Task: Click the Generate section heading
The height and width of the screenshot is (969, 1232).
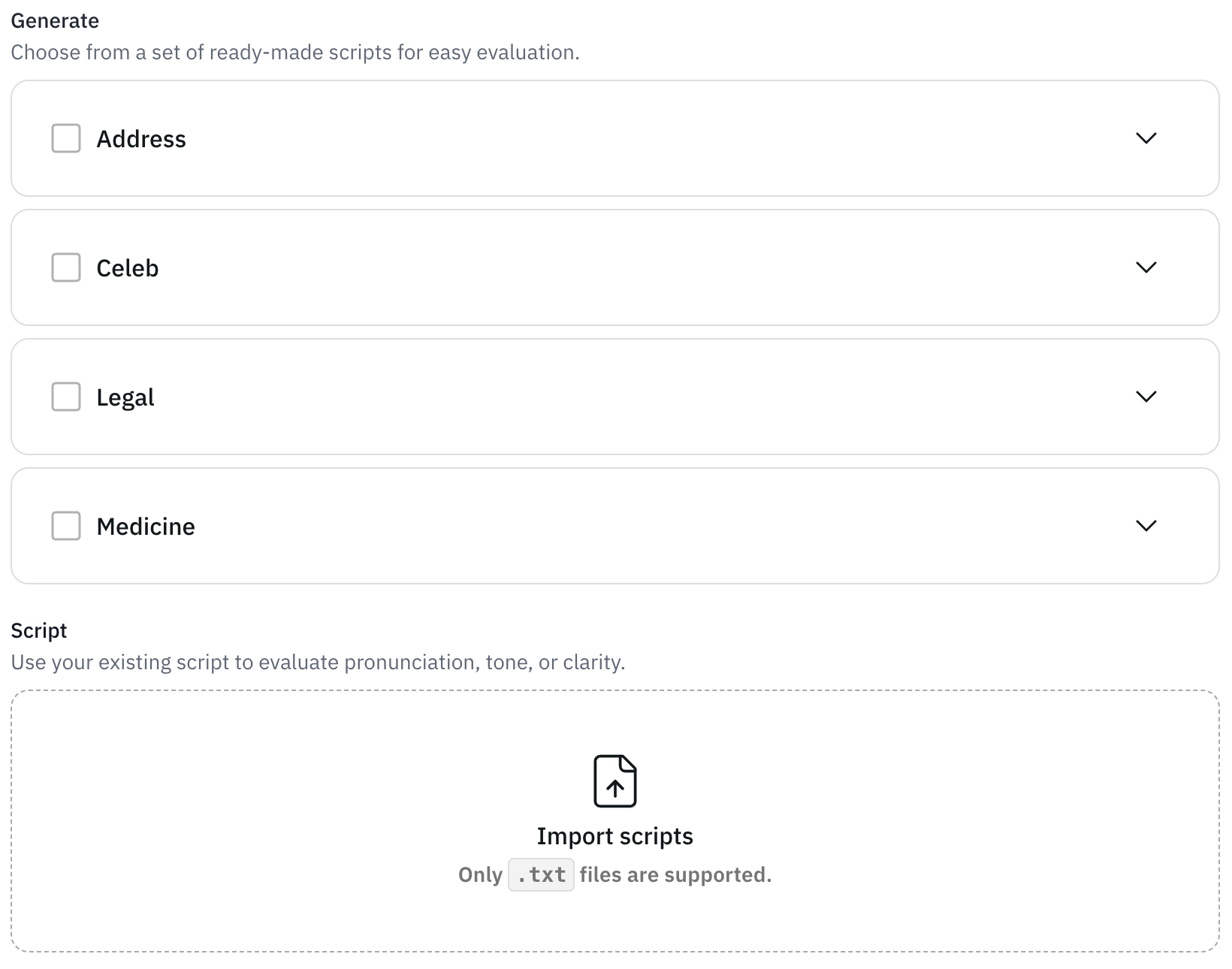Action: (x=55, y=20)
